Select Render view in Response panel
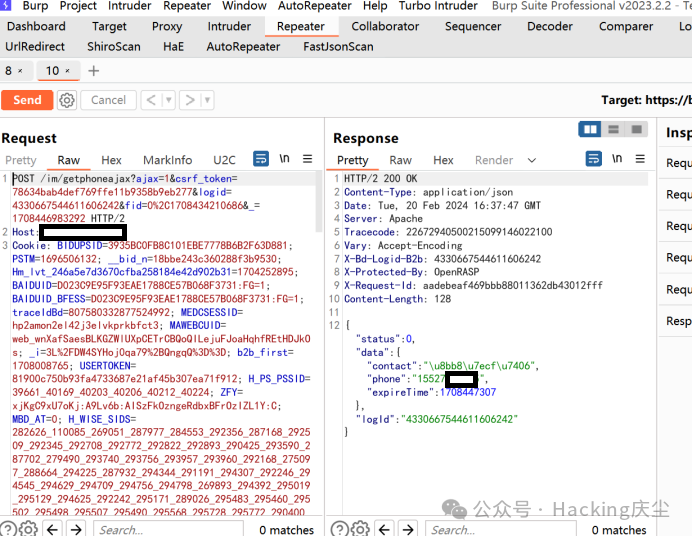692x537 pixels. tap(494, 160)
